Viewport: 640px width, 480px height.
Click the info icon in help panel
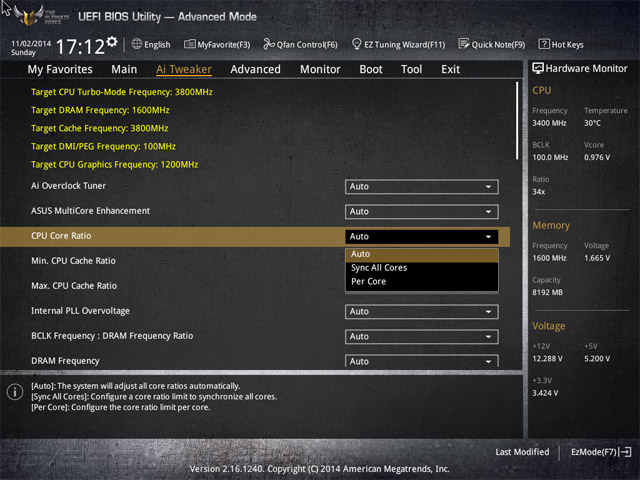[x=15, y=392]
